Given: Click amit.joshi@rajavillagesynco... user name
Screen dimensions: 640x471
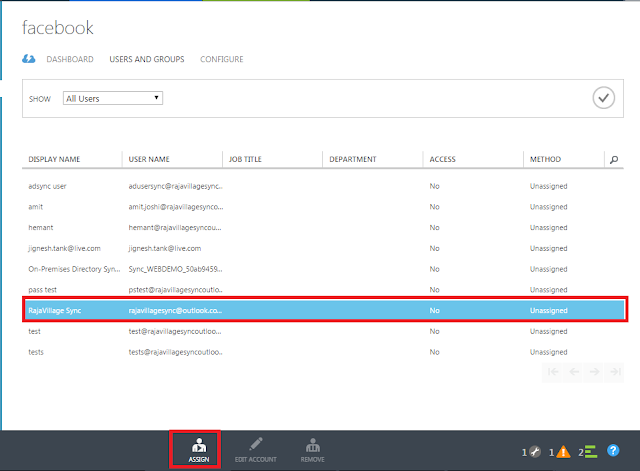Looking at the screenshot, I should tap(176, 207).
